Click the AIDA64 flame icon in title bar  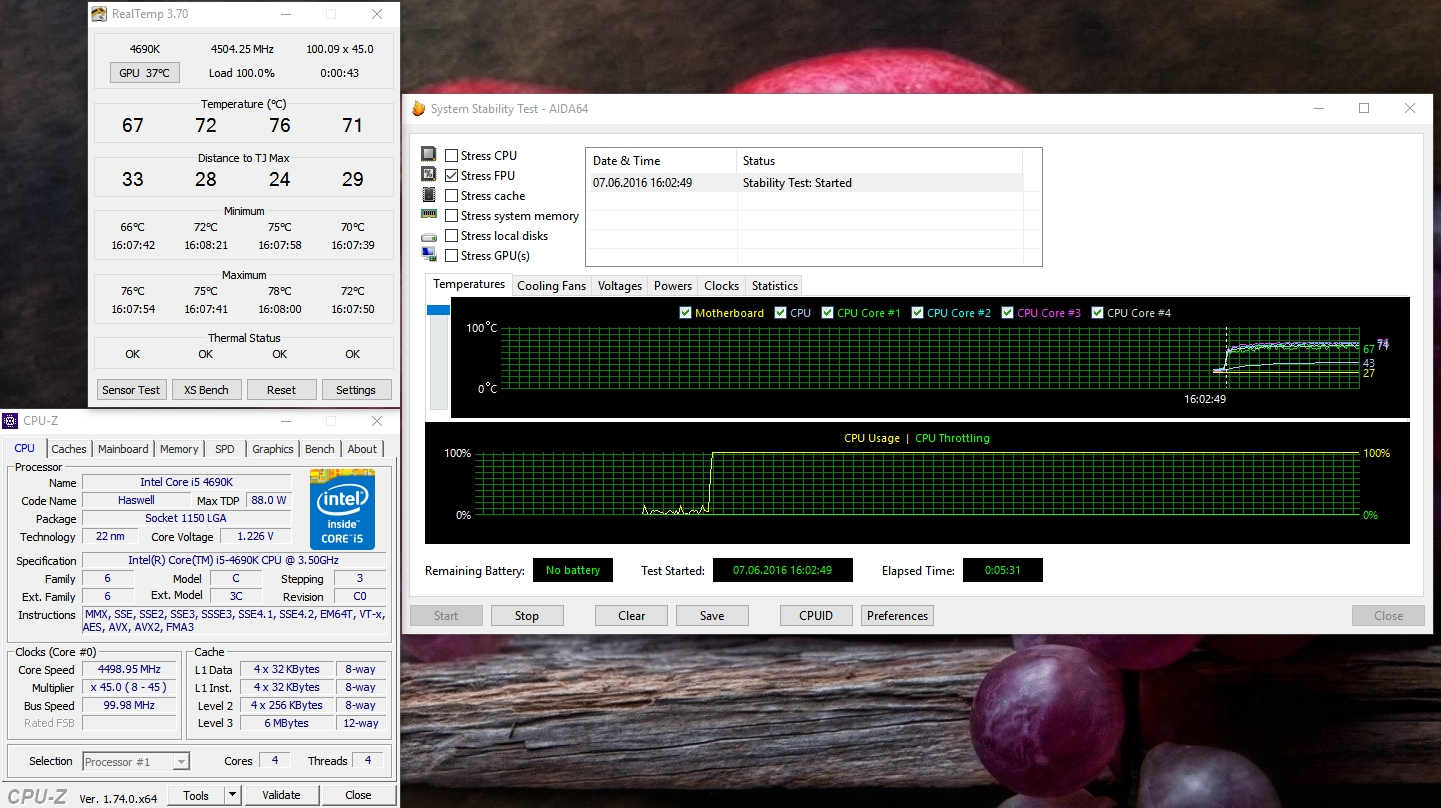pos(419,108)
